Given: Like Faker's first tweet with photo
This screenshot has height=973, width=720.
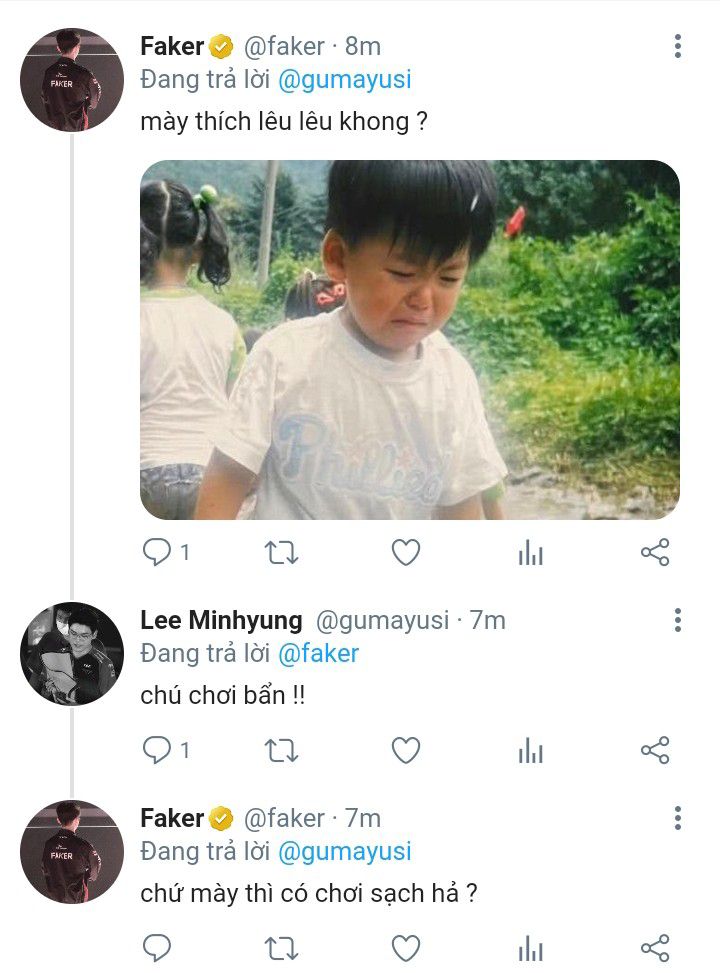Looking at the screenshot, I should pos(405,552).
